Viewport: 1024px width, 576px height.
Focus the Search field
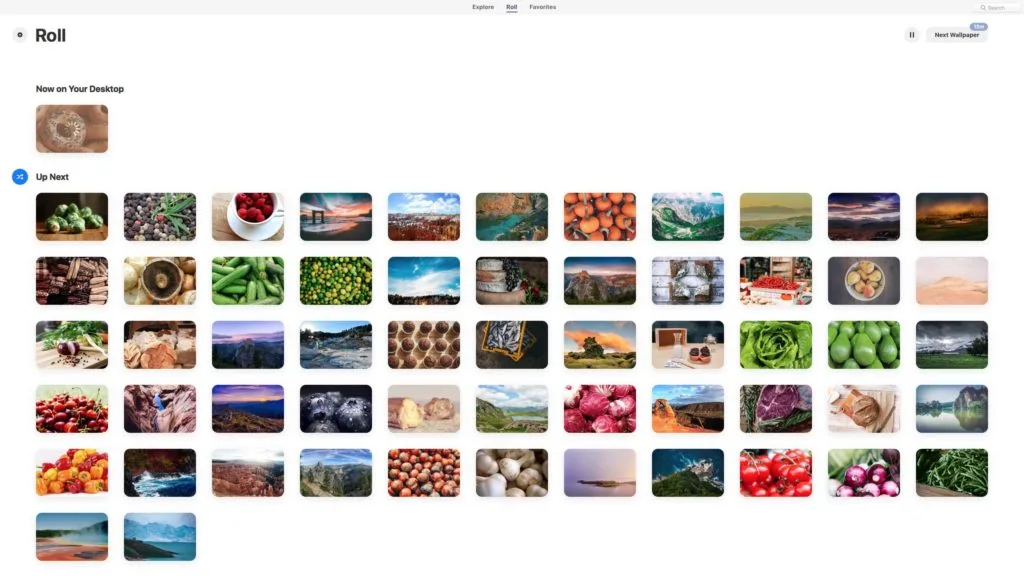[997, 7]
